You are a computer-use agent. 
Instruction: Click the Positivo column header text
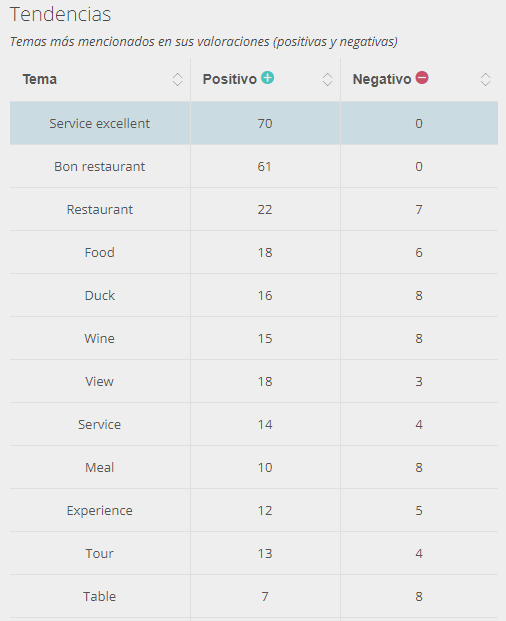pyautogui.click(x=230, y=79)
